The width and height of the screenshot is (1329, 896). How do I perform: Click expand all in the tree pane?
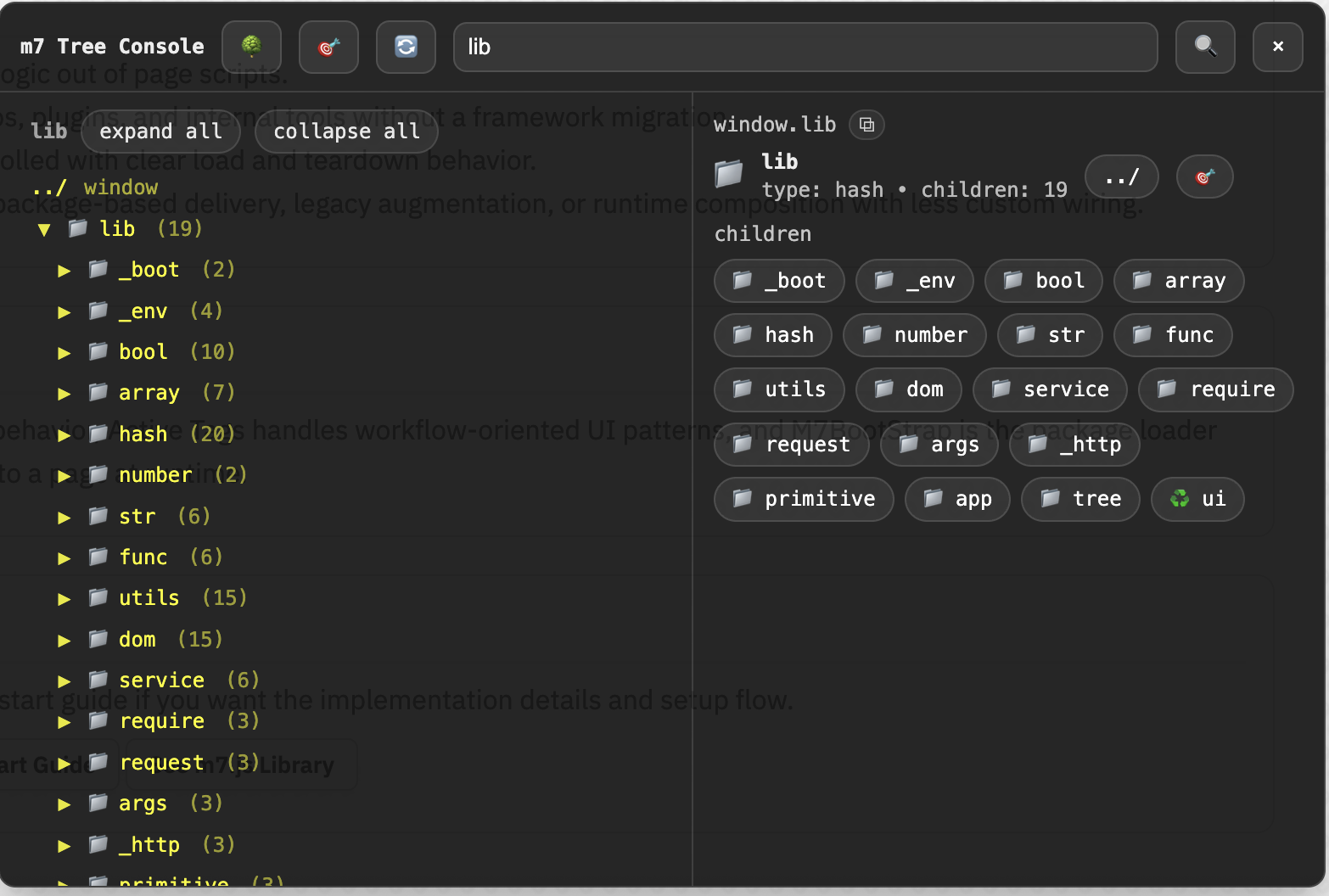coord(160,132)
